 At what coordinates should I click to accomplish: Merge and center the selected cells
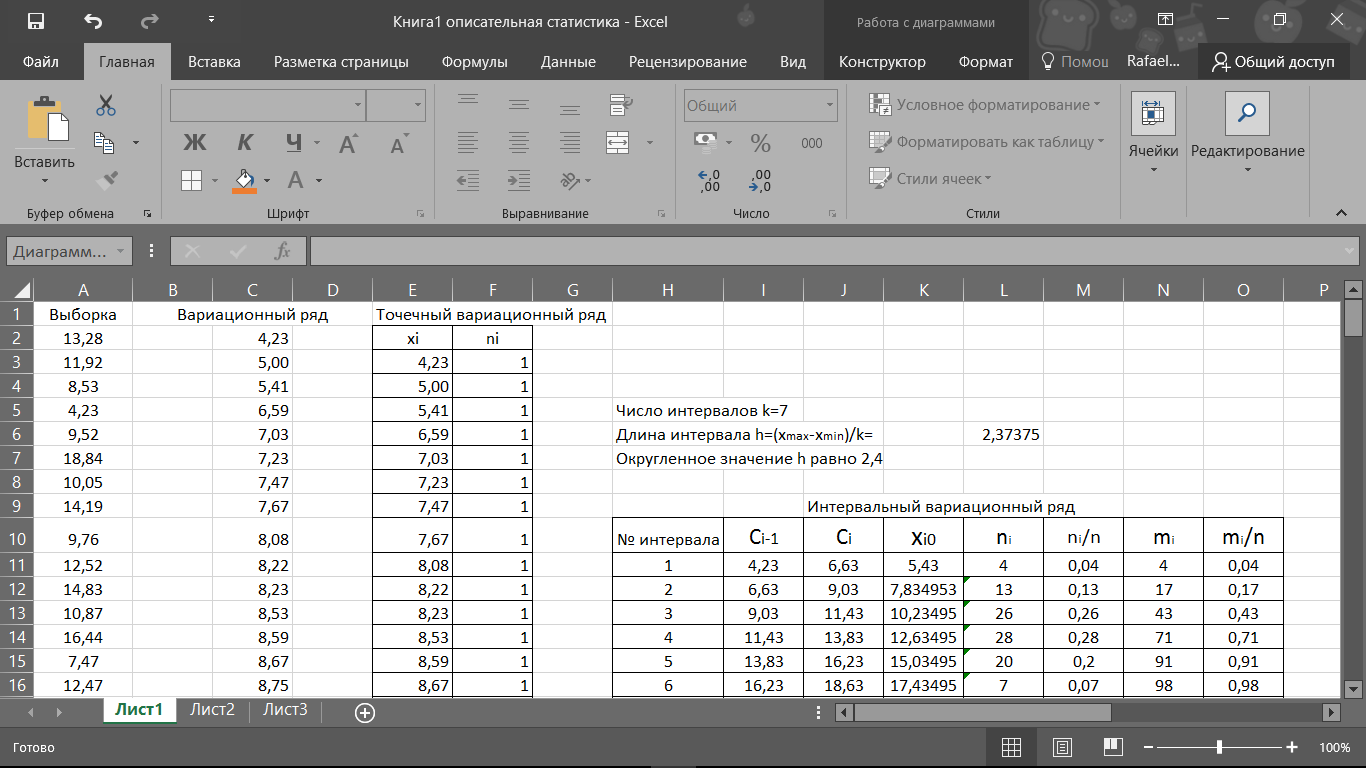point(618,142)
